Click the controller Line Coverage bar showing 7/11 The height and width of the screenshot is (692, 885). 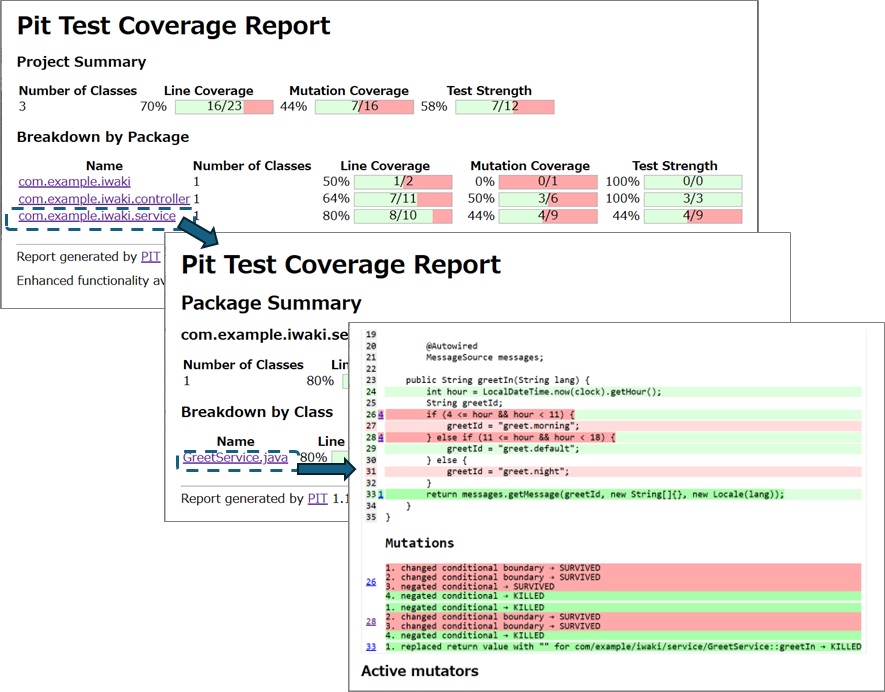click(x=403, y=199)
